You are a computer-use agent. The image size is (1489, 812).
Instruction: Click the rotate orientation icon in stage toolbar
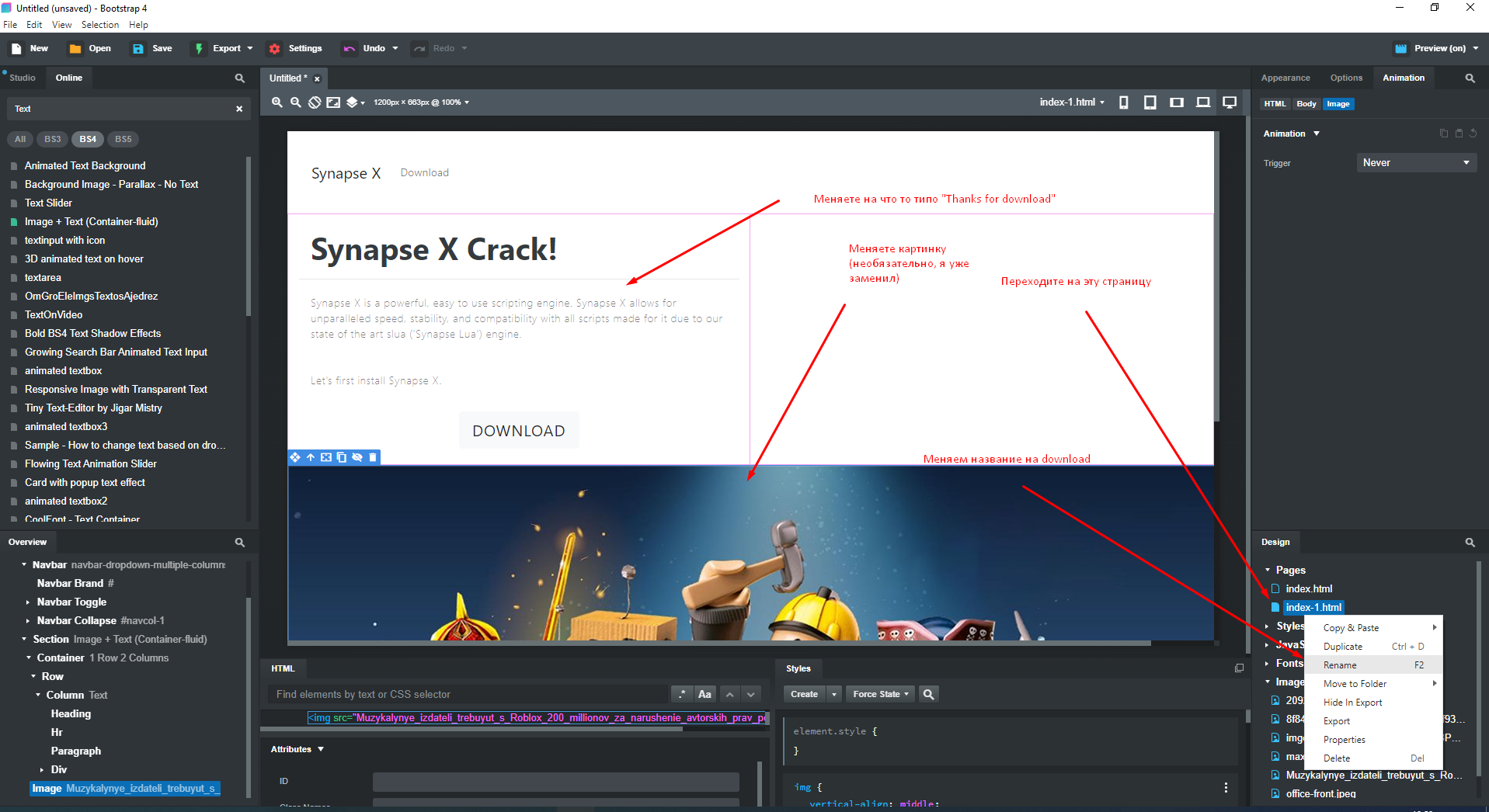pos(315,102)
